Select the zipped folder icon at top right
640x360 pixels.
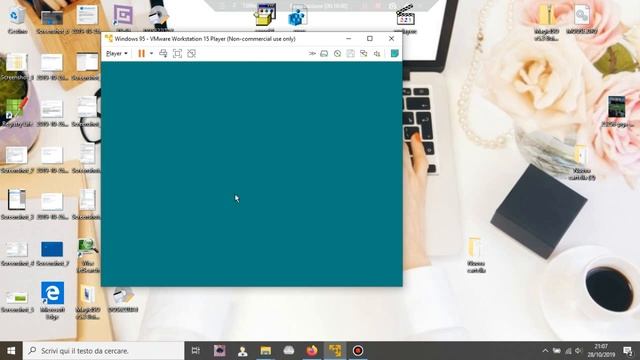546,22
